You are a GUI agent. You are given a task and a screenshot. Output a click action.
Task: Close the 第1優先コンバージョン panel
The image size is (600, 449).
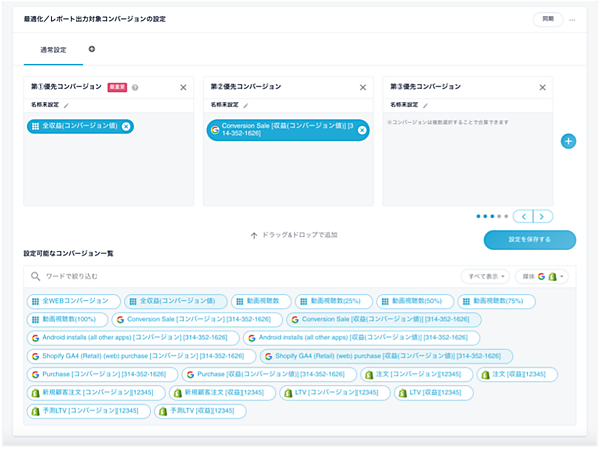coord(183,88)
